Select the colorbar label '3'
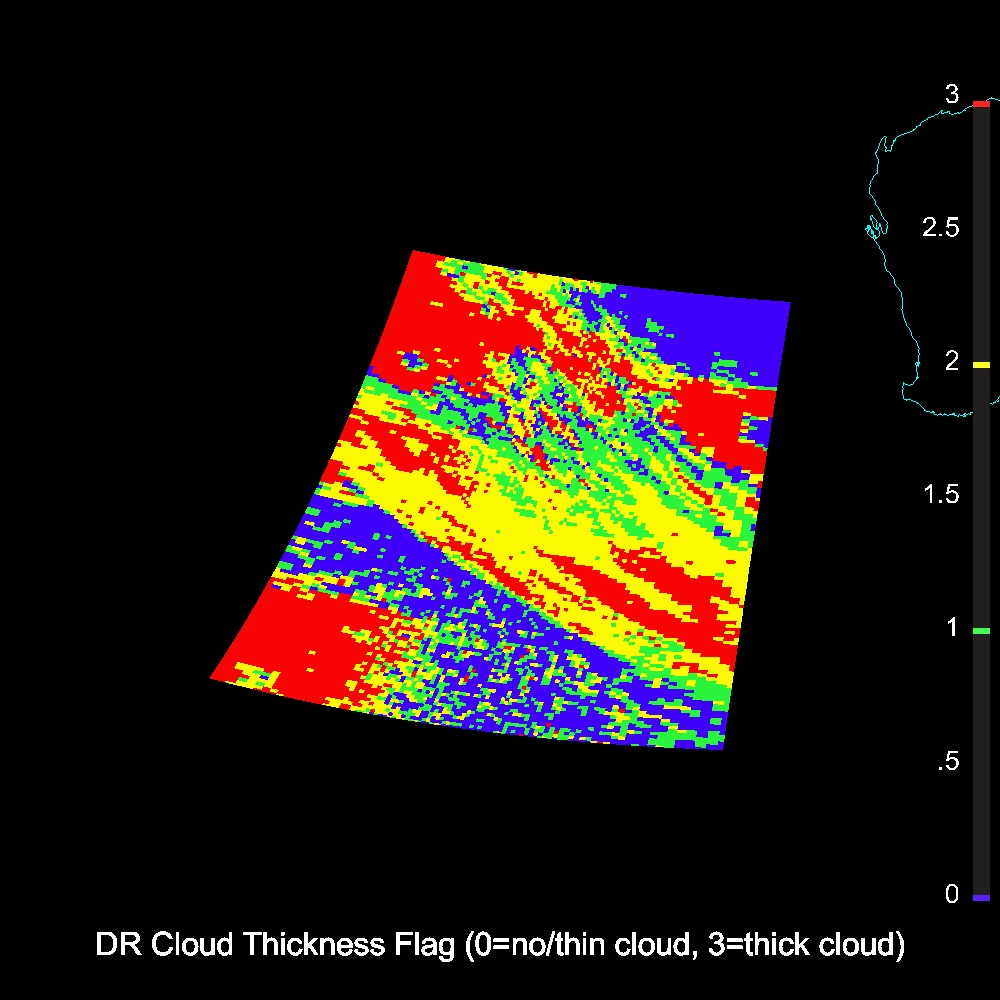 [952, 95]
